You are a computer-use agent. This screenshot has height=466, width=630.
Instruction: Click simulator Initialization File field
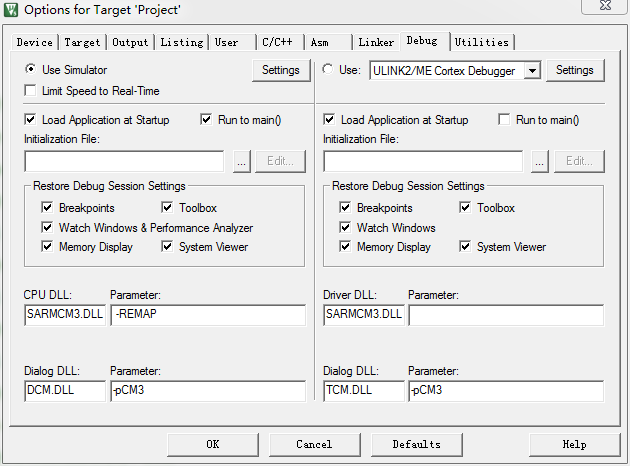124,161
